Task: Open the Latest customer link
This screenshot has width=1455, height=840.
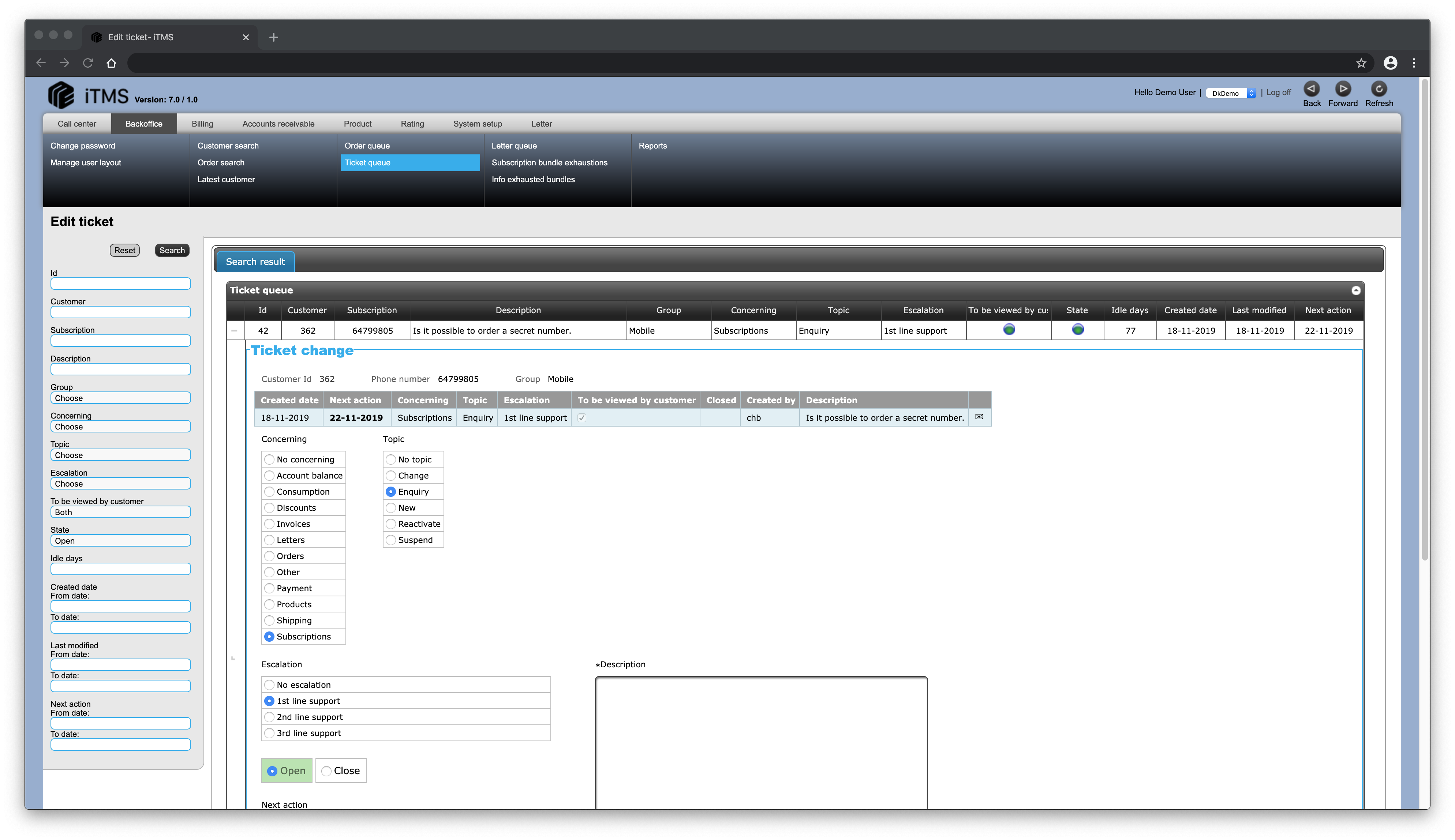Action: (x=226, y=179)
